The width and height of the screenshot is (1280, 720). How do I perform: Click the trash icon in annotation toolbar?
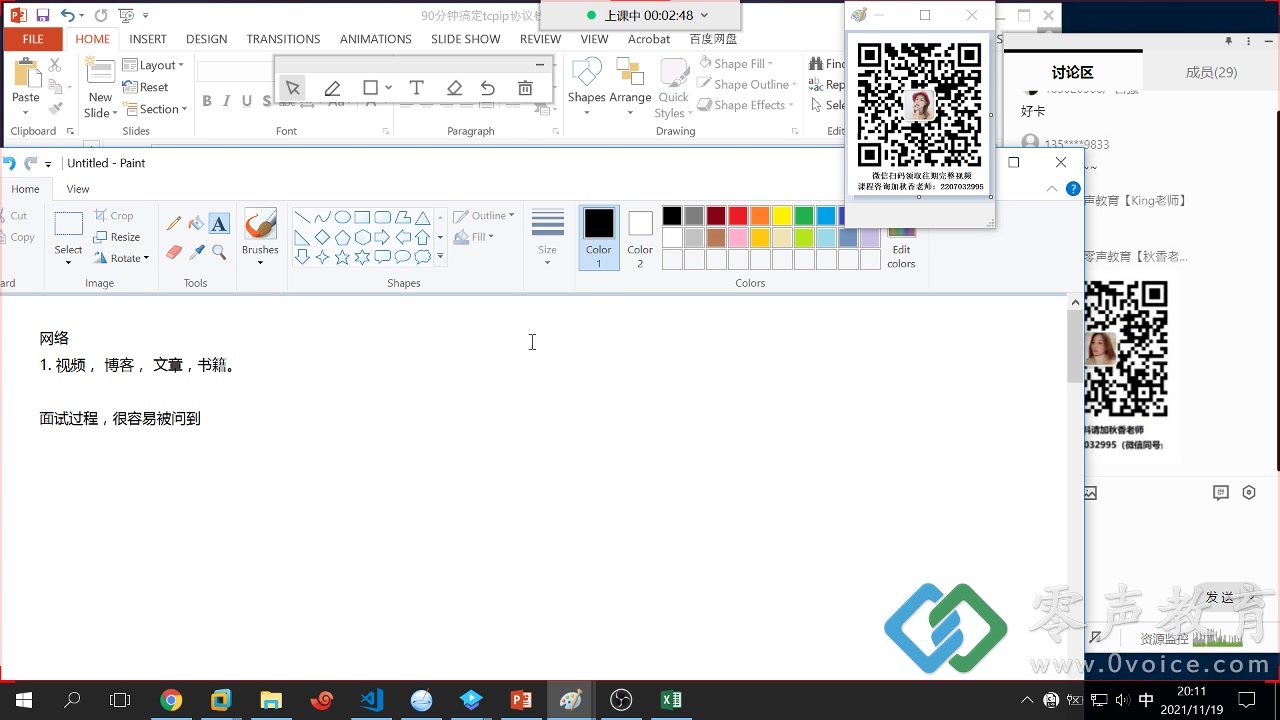(525, 88)
